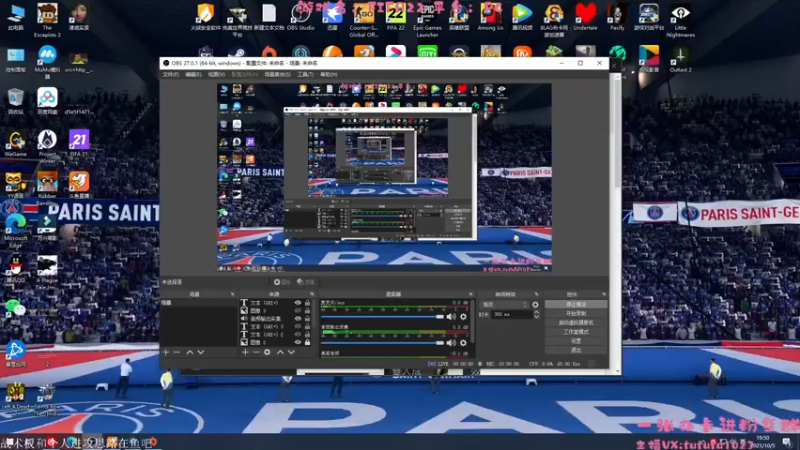This screenshot has width=800, height=450.
Task: Open Outlast 2 desktop icon
Action: [x=680, y=59]
